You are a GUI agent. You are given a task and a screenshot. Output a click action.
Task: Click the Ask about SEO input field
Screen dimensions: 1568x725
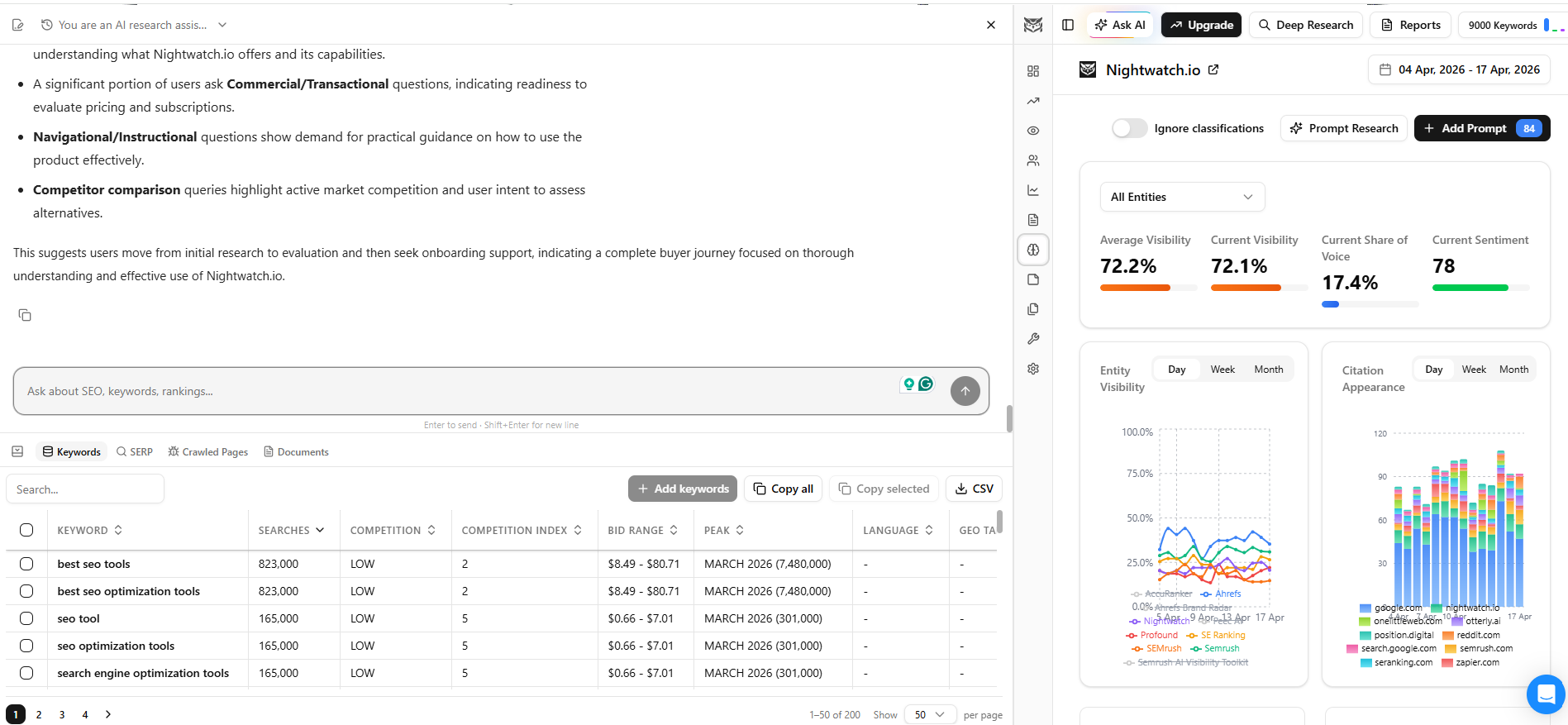tap(455, 391)
